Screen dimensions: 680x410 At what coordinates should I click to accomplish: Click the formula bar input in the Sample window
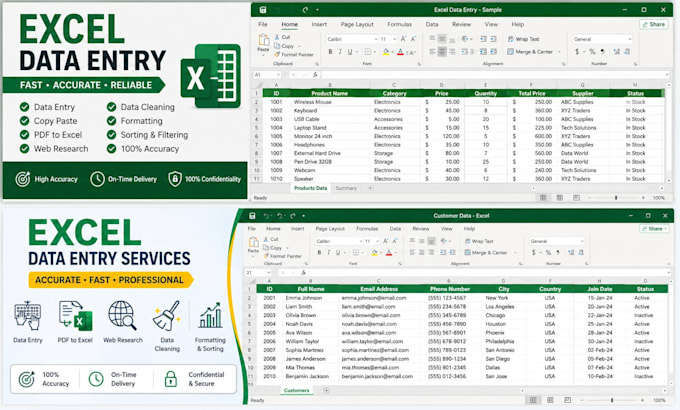coord(494,75)
